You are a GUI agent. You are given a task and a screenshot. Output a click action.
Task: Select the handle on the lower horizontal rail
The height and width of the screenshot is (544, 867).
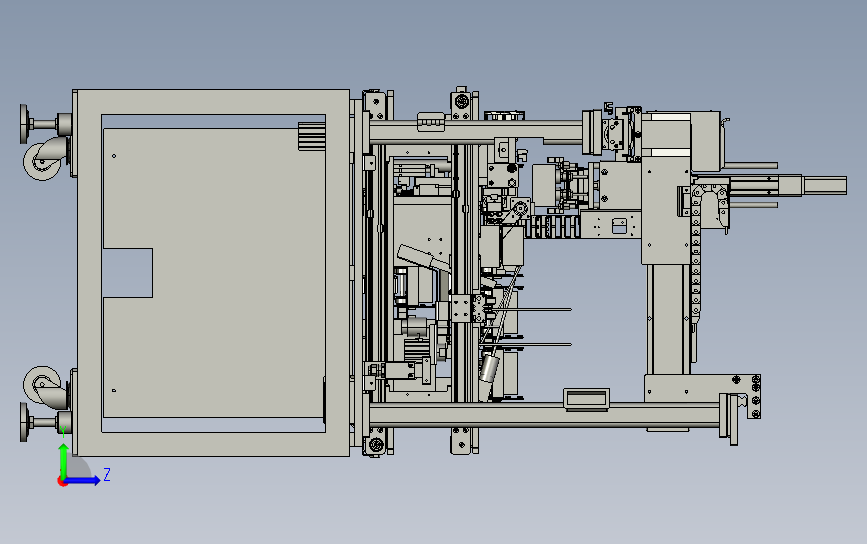tap(587, 400)
